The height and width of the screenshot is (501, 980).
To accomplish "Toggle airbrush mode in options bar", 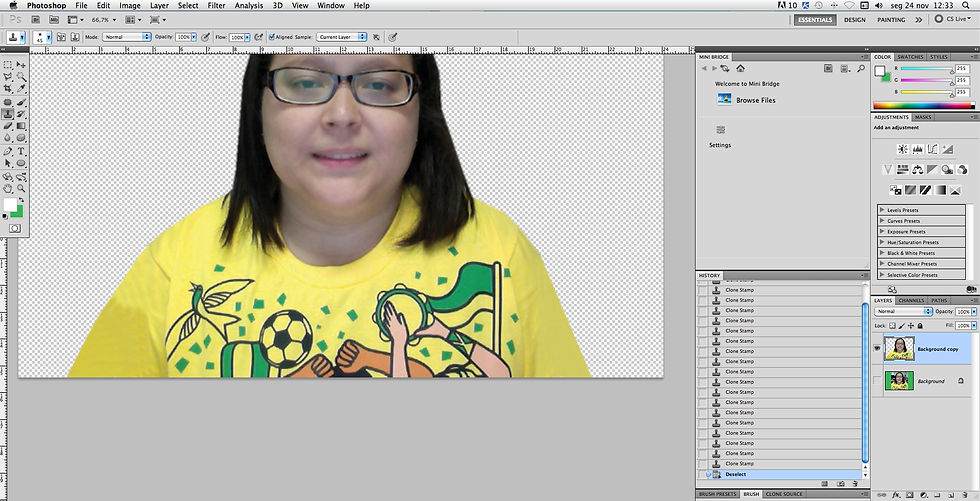I will click(x=258, y=37).
